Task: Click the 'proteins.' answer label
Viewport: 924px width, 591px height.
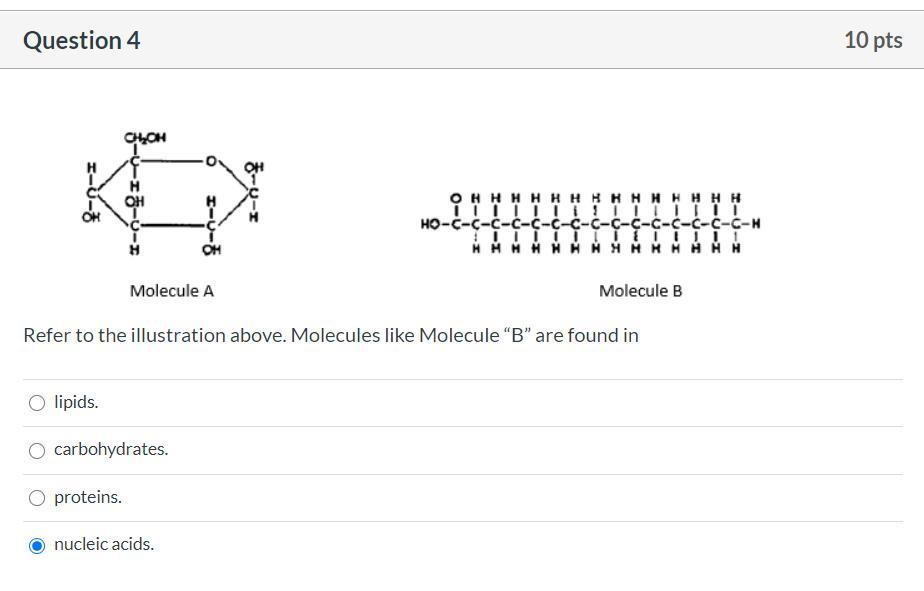Action: (88, 497)
